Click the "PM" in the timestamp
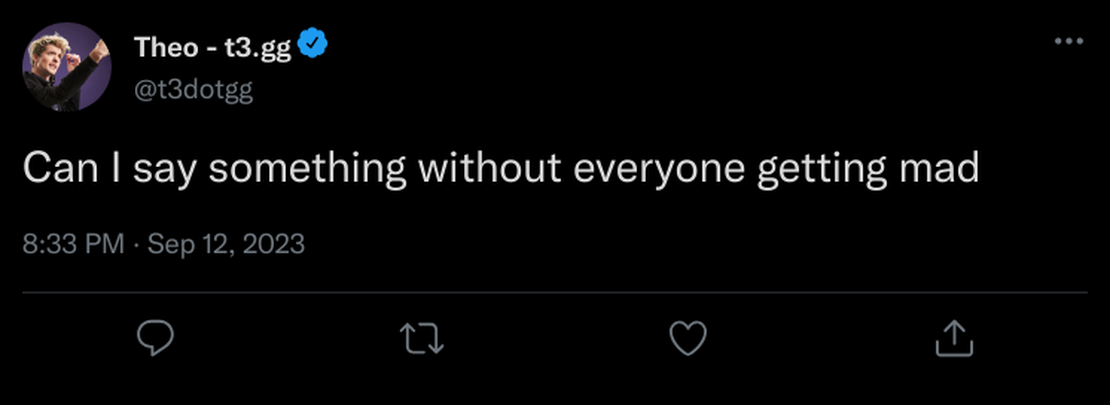This screenshot has width=1110, height=405. coord(106,244)
